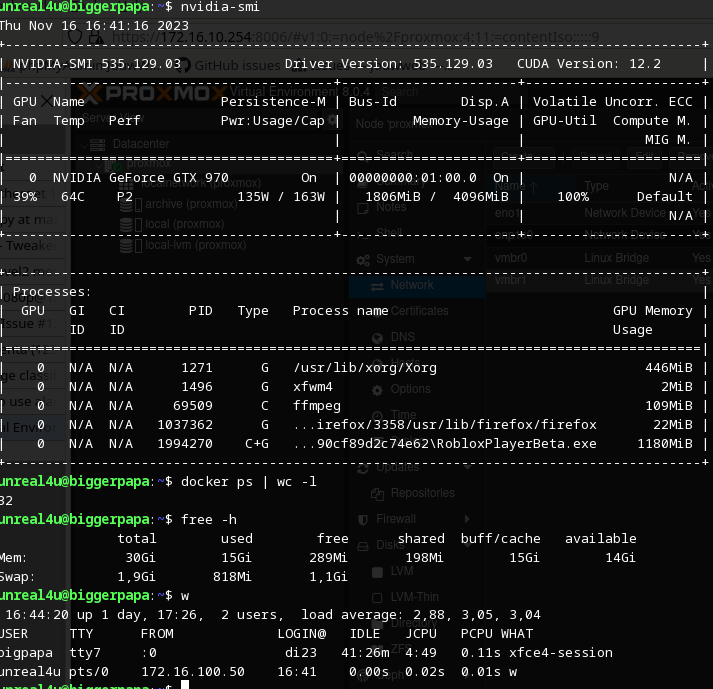713x689 pixels.
Task: Select the Datacenter node in the tree
Action: pos(140,144)
